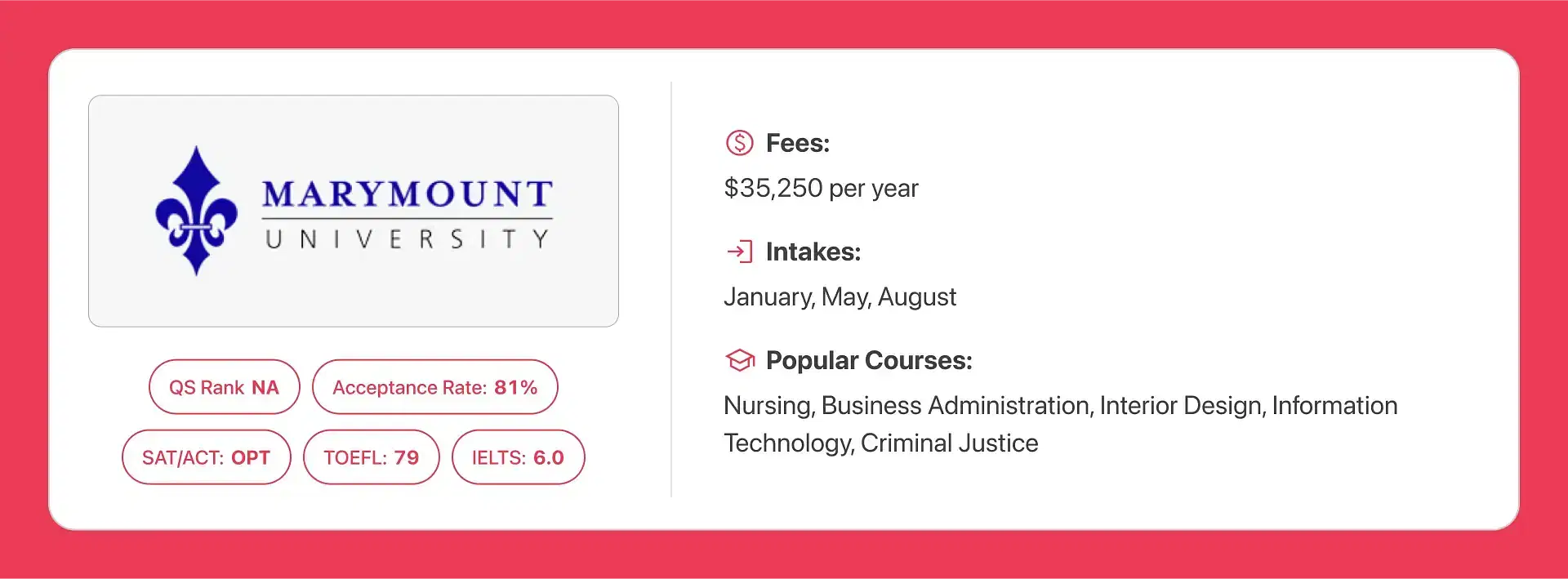Click the Interior Design course text
Image resolution: width=1568 pixels, height=579 pixels.
[x=1182, y=406]
